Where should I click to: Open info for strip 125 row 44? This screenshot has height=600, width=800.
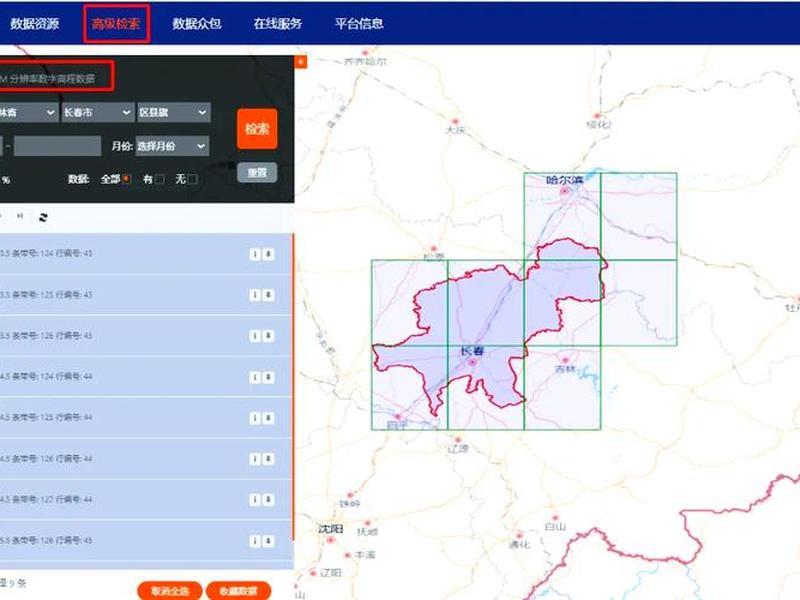coord(255,418)
